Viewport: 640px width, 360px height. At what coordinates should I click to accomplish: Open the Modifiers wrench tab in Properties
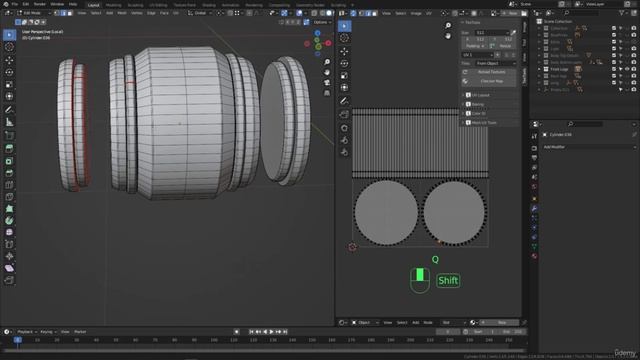tap(534, 208)
